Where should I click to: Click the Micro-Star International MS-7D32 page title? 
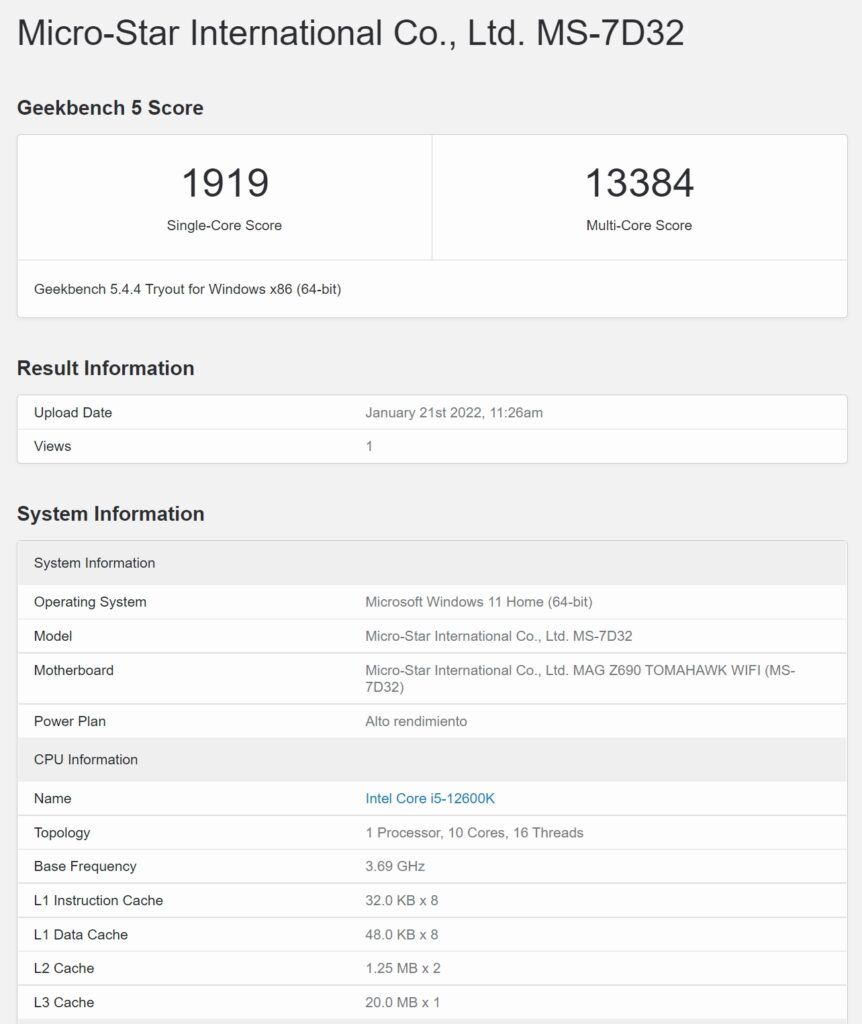pyautogui.click(x=351, y=33)
